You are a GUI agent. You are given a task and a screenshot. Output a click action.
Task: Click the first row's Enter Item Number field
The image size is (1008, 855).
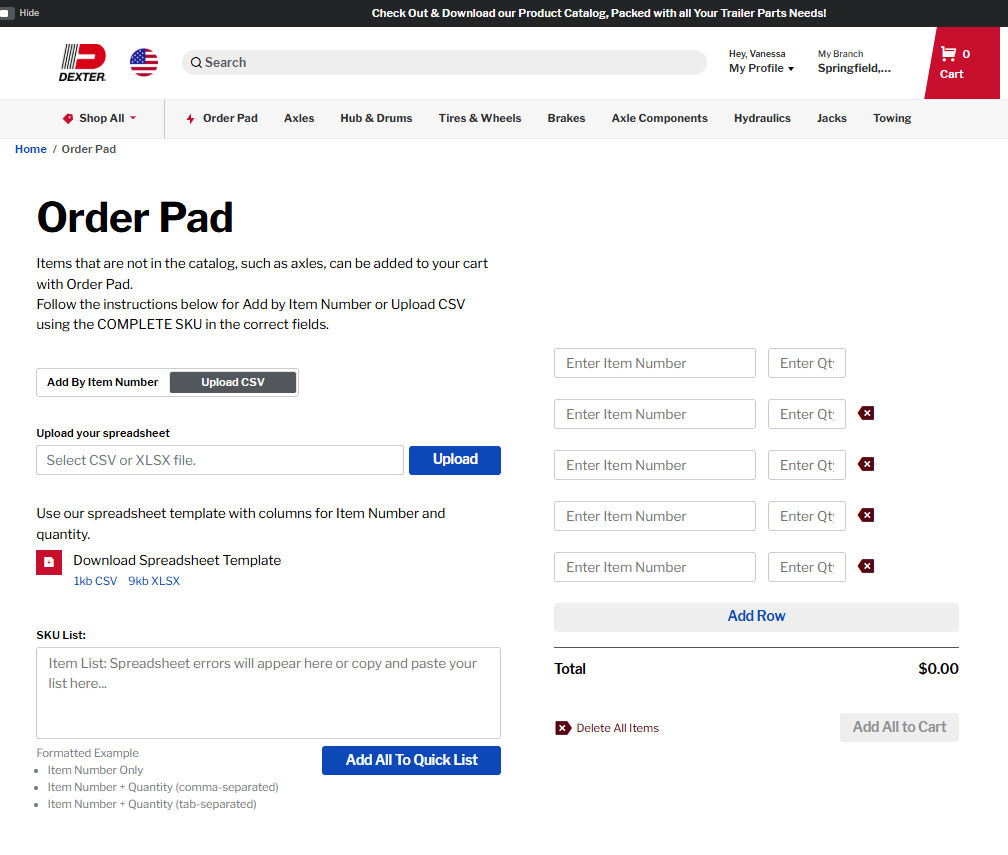pos(654,363)
